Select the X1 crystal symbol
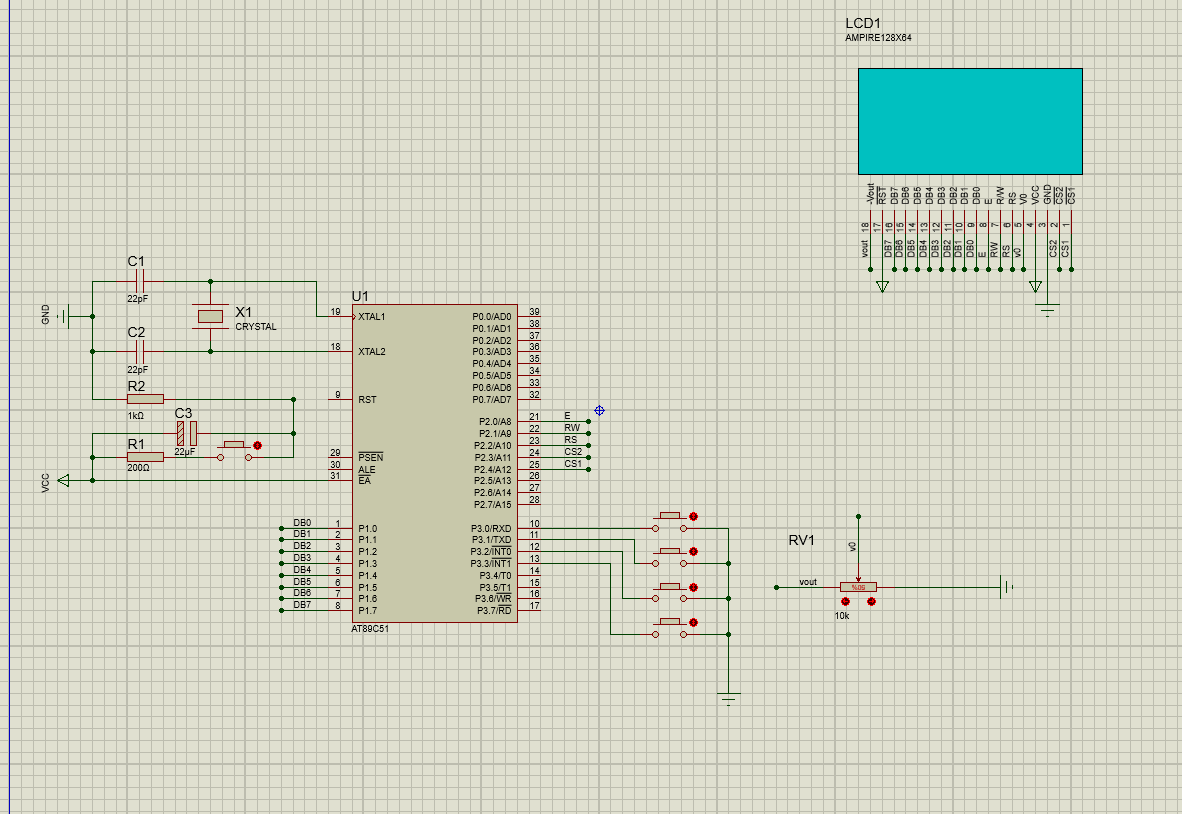Screen dimensions: 1182x814 [210, 317]
